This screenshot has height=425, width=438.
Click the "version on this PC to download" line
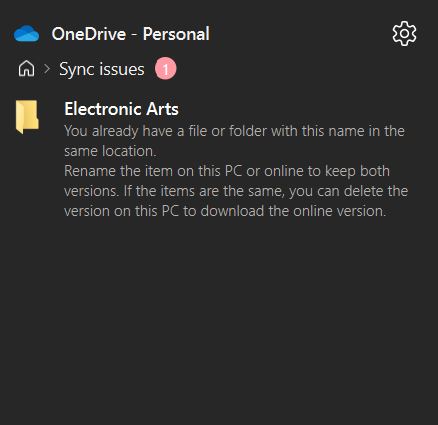point(225,211)
